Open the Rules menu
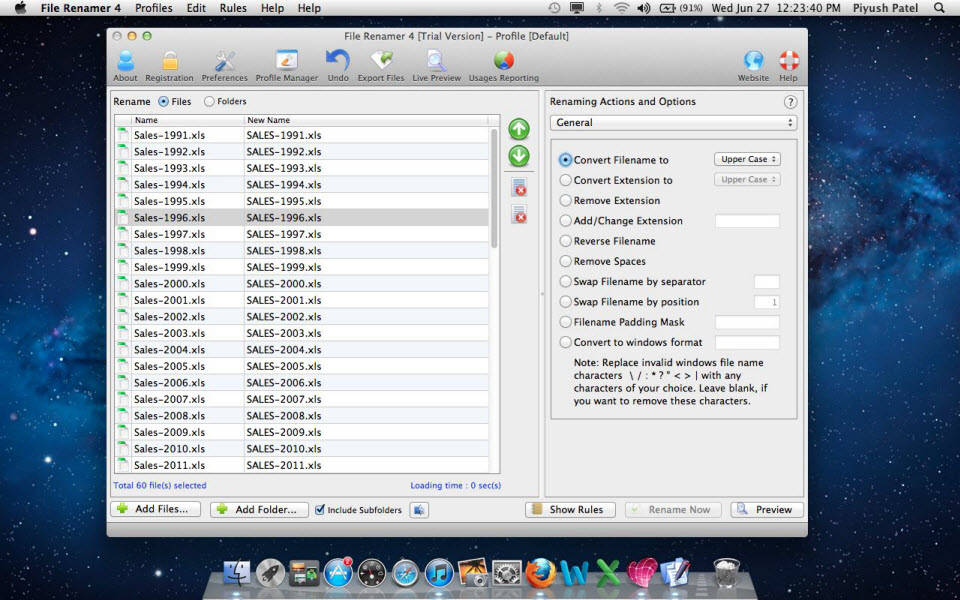The height and width of the screenshot is (600, 960). point(233,8)
